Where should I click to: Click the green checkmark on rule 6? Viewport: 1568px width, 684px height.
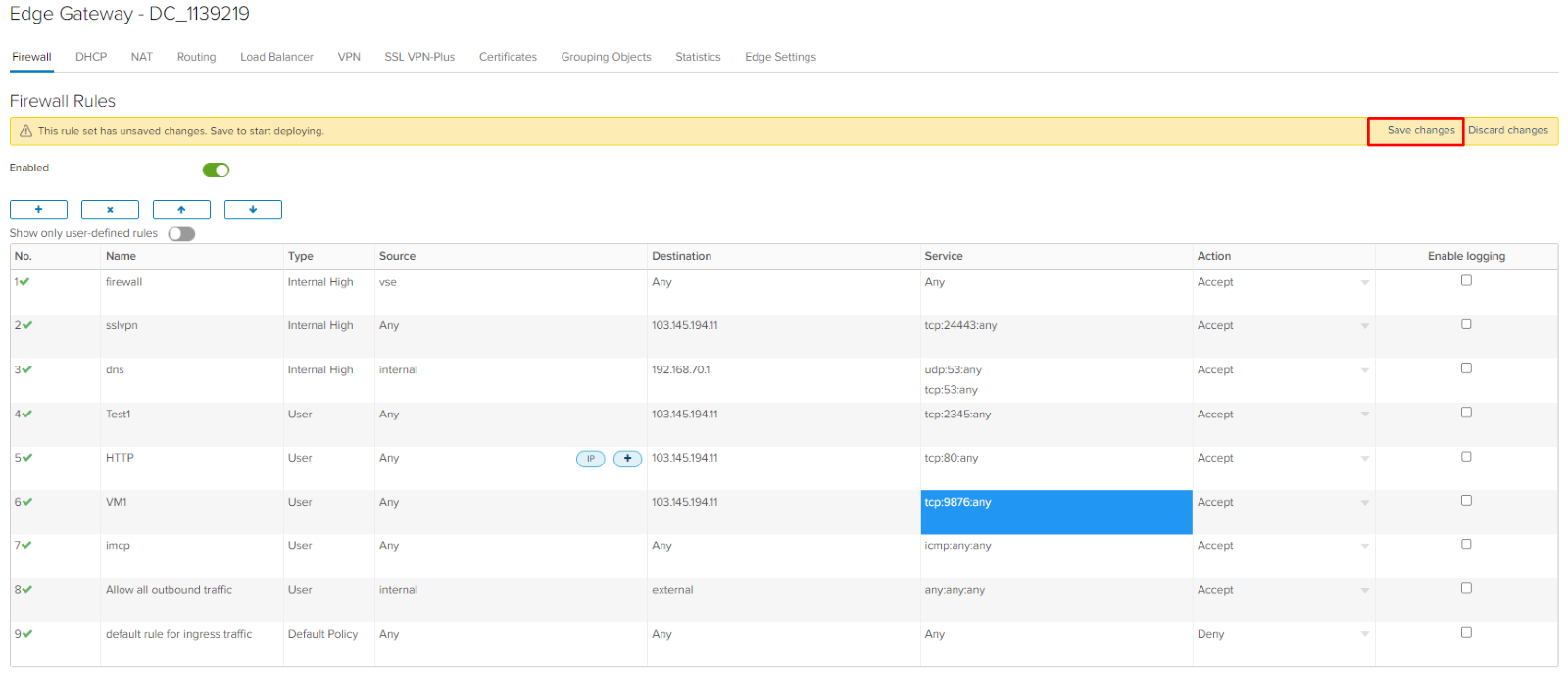coord(26,502)
